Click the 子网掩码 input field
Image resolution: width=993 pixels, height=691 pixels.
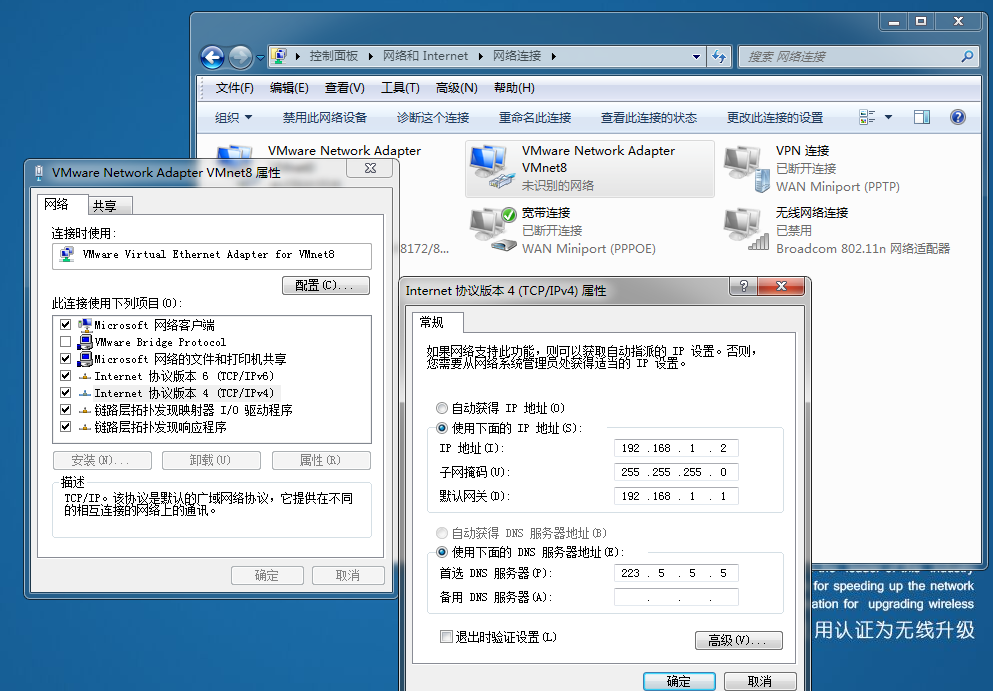click(x=676, y=472)
